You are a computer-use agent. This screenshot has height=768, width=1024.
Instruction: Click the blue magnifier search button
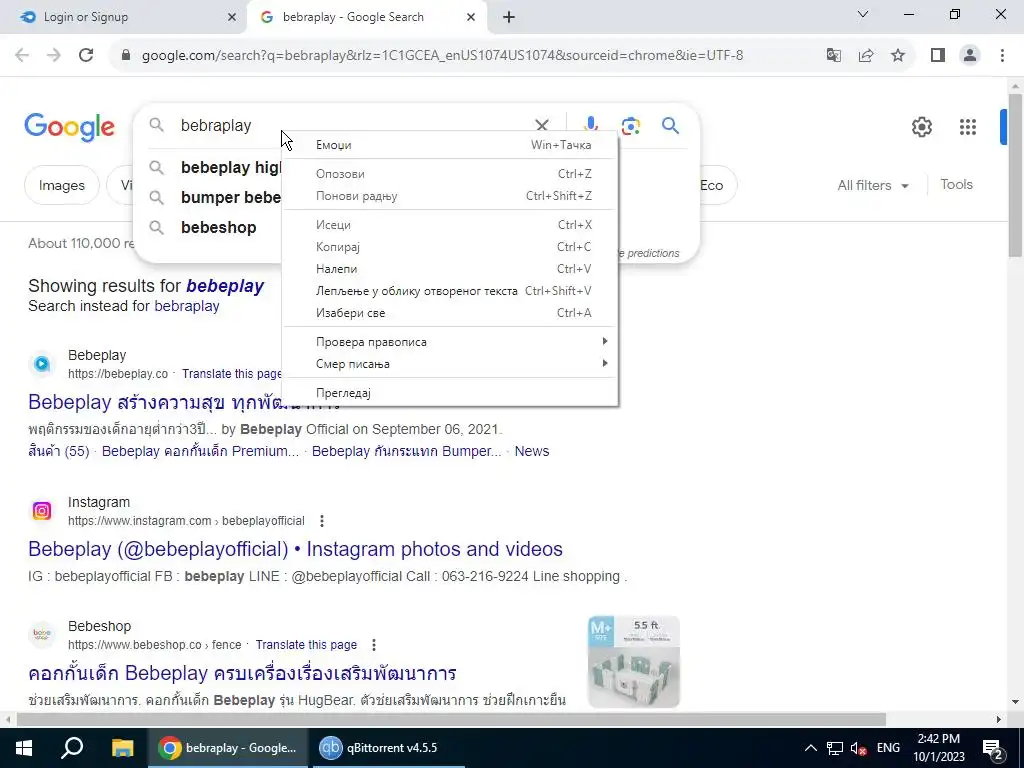[670, 125]
